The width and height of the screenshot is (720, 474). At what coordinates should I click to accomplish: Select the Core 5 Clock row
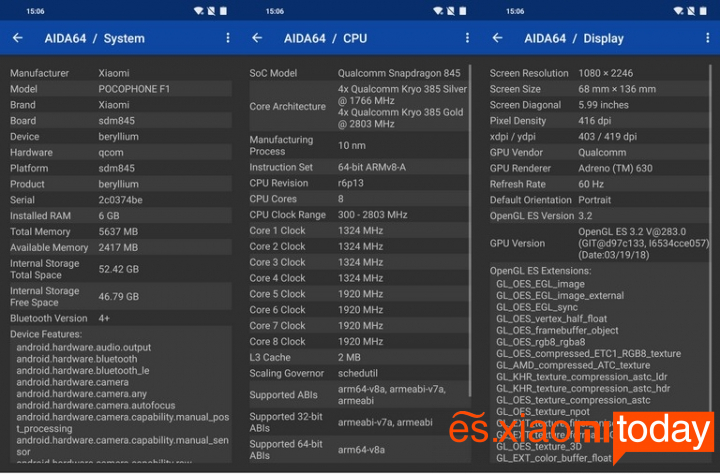click(359, 294)
